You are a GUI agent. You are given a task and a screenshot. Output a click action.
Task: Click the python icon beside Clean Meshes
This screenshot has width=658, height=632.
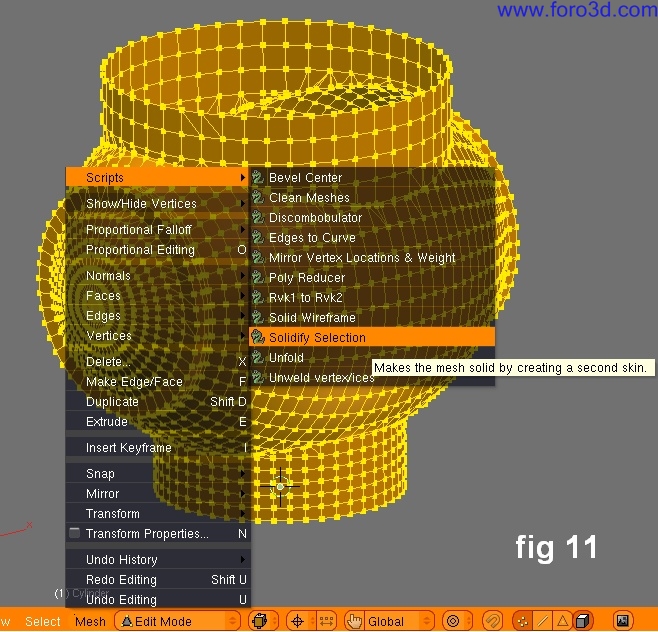258,197
